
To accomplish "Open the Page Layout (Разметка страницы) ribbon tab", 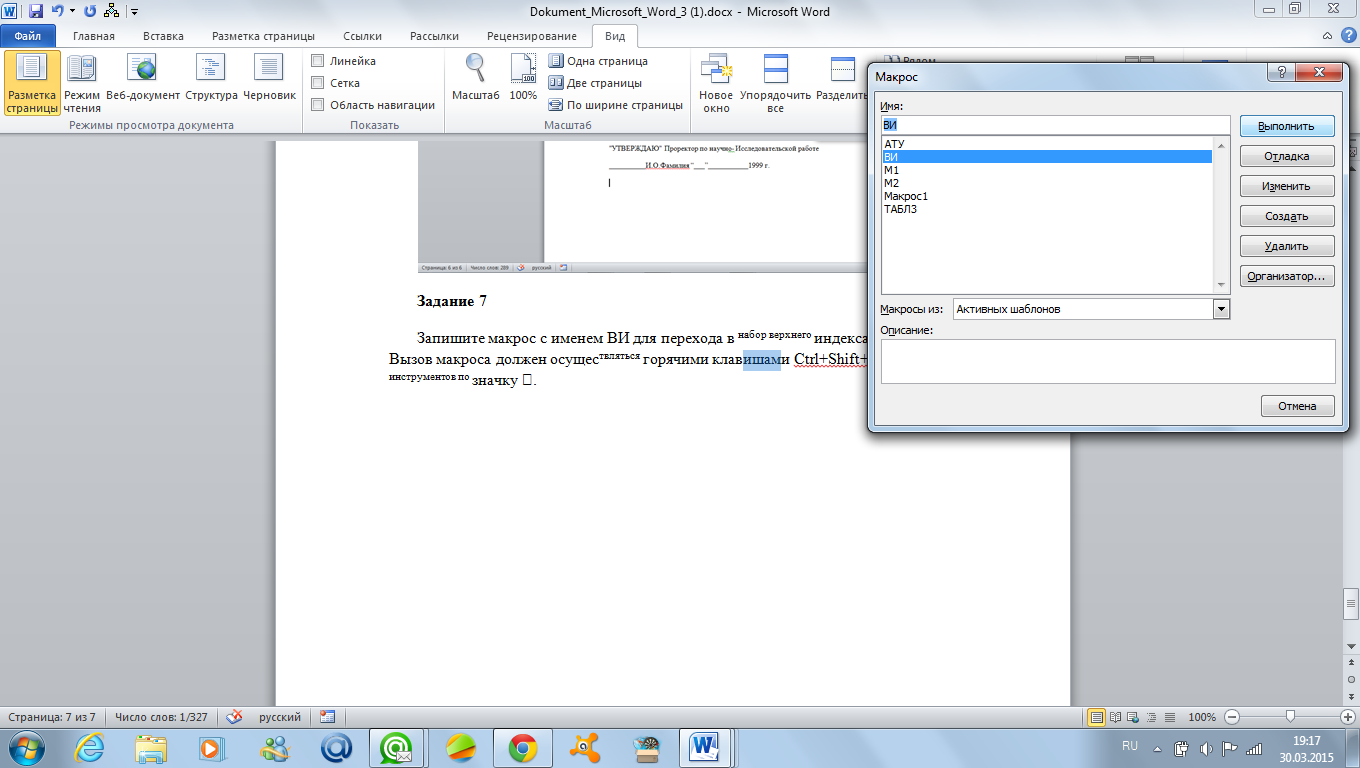I will click(x=263, y=36).
